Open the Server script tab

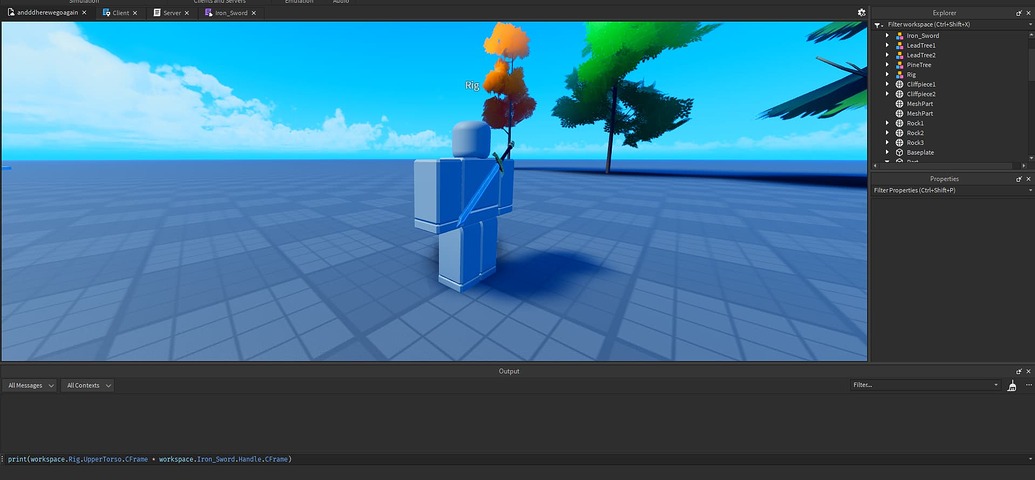pyautogui.click(x=172, y=13)
